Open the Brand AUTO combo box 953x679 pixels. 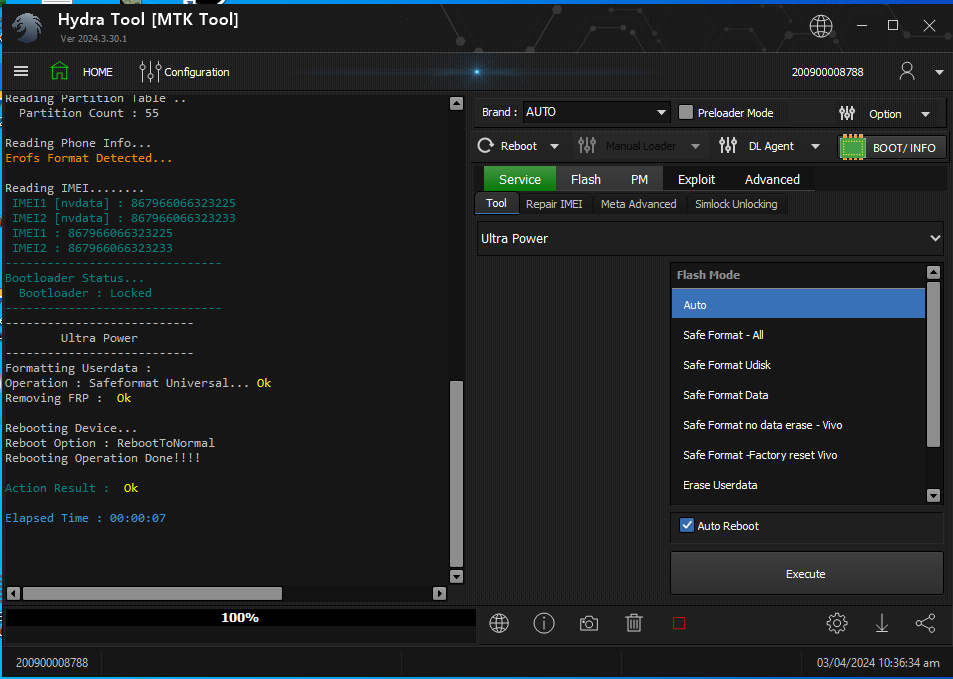[596, 112]
